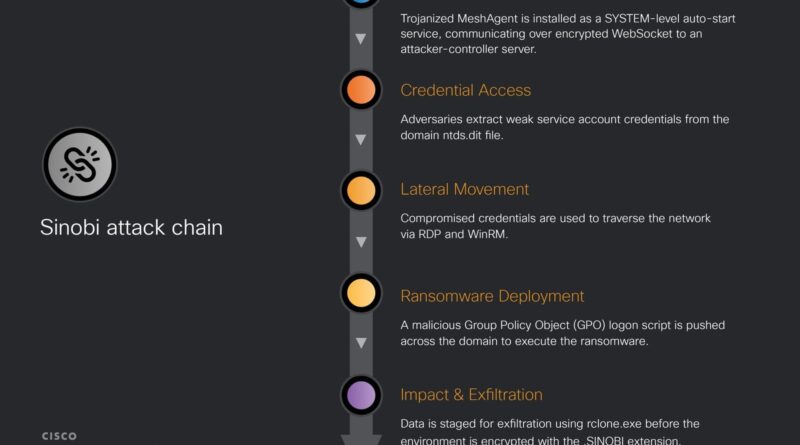Select the purple Impact & Exfiltration circle
Screen dimensions: 800x445
pyautogui.click(x=361, y=395)
